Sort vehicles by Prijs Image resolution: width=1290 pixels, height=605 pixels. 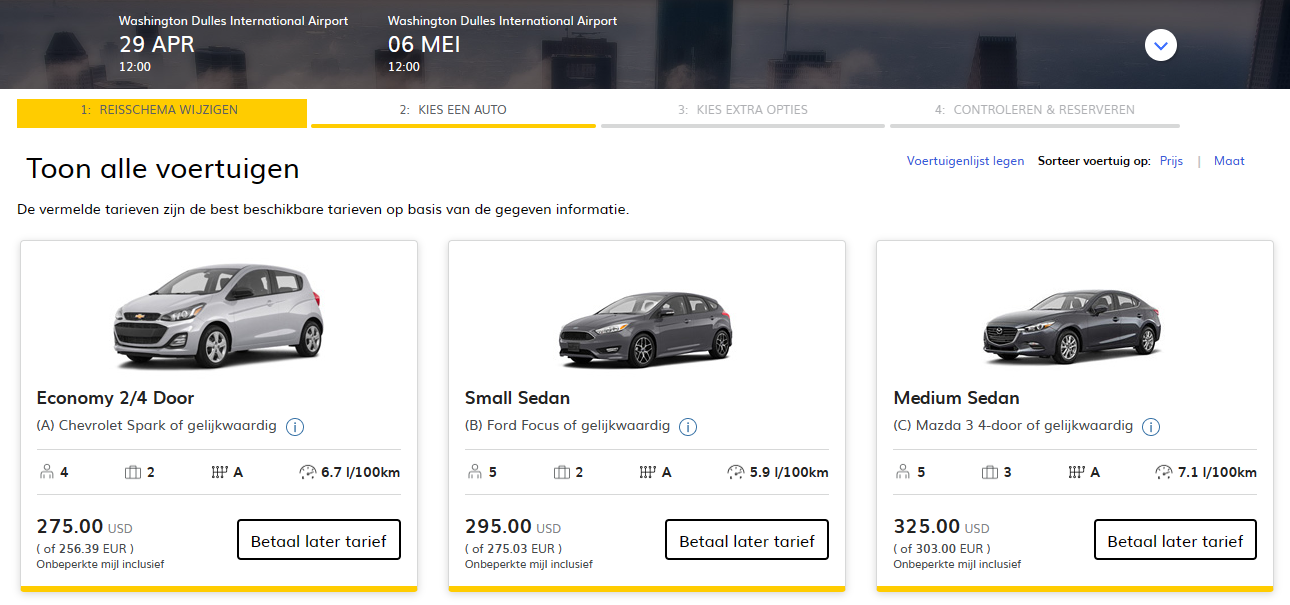(x=1171, y=161)
